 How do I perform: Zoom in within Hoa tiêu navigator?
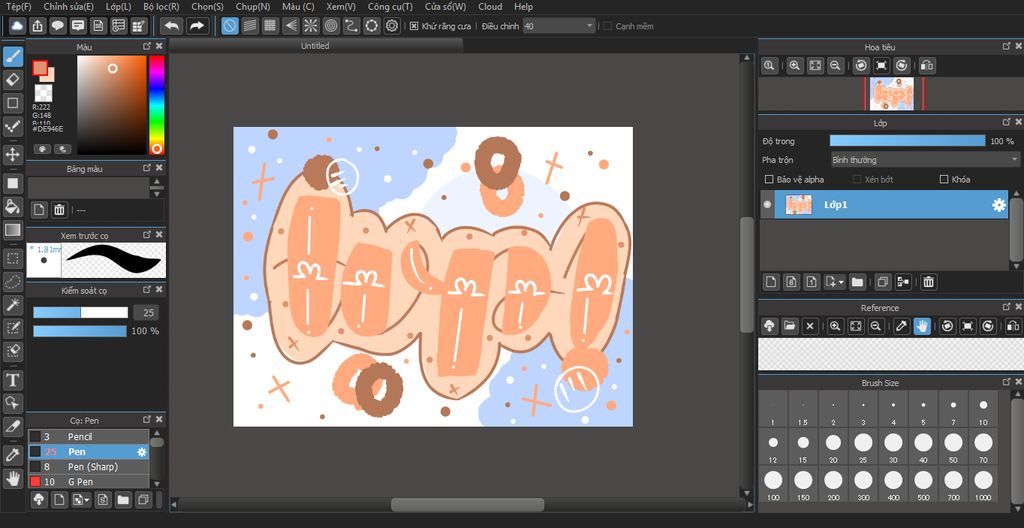(x=794, y=65)
